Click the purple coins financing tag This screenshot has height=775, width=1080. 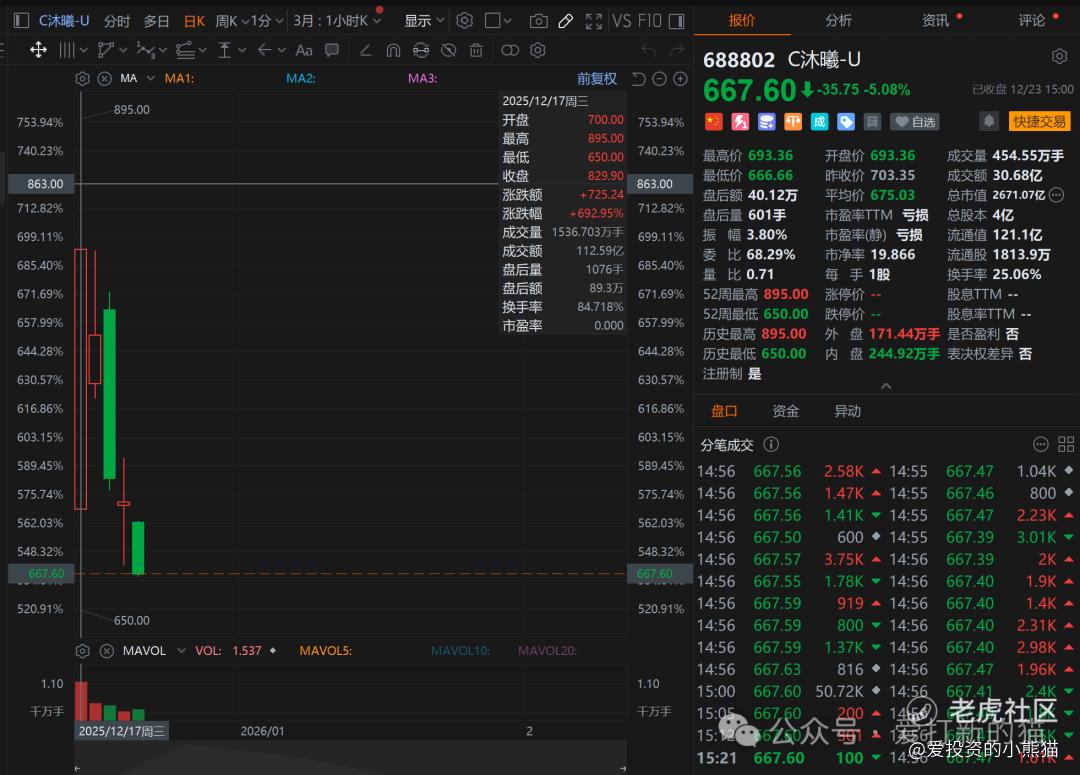click(x=767, y=122)
